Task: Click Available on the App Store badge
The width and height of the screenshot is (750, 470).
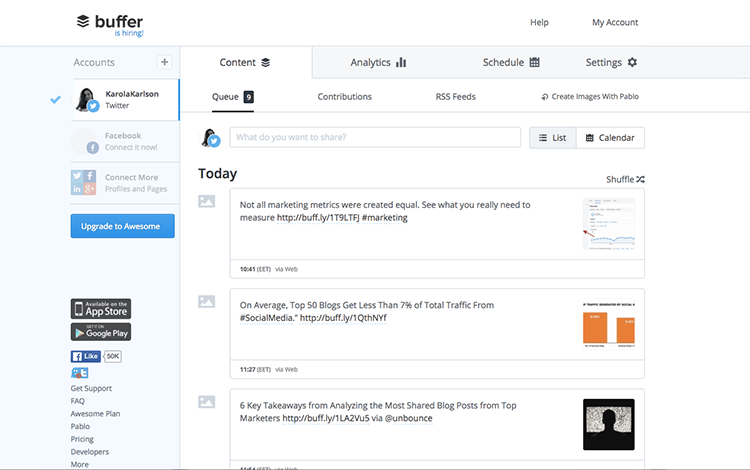Action: [x=101, y=309]
